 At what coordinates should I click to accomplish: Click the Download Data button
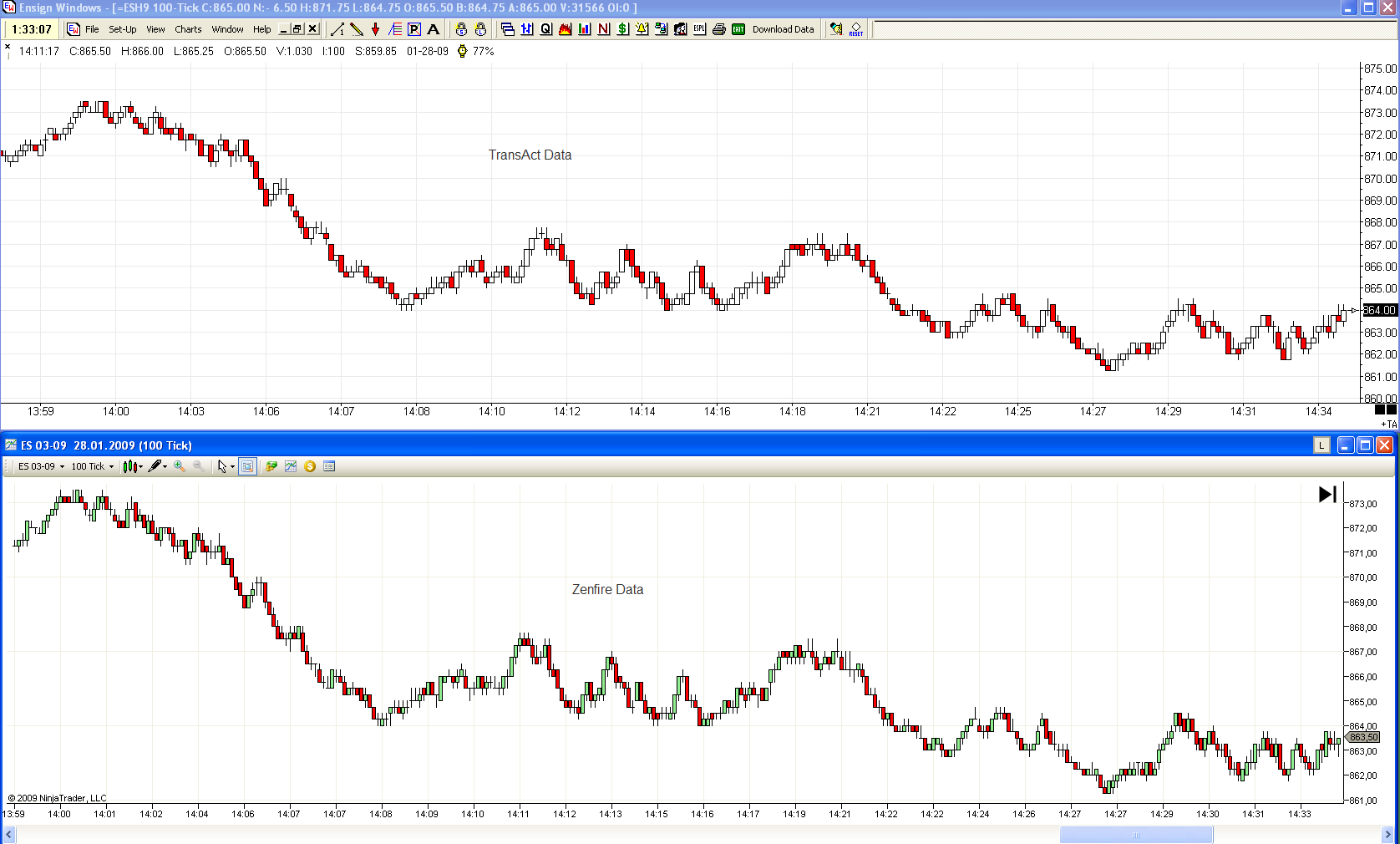(x=783, y=29)
